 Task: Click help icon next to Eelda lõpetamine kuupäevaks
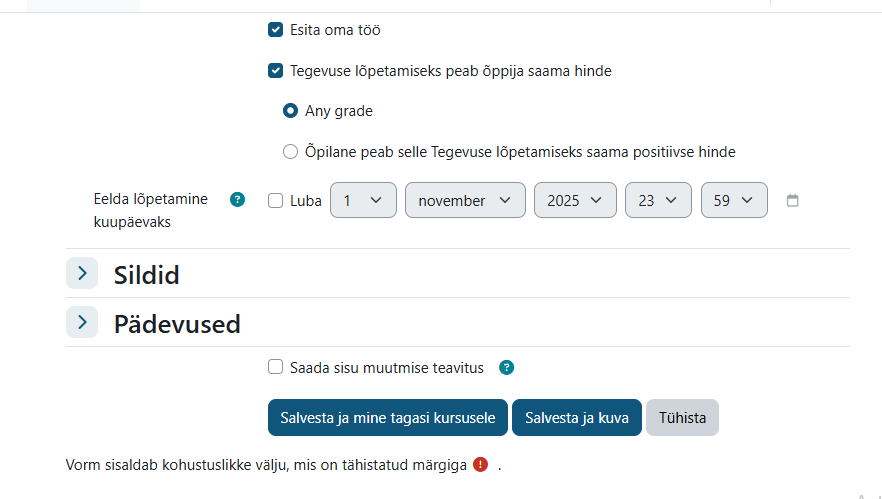pyautogui.click(x=237, y=200)
